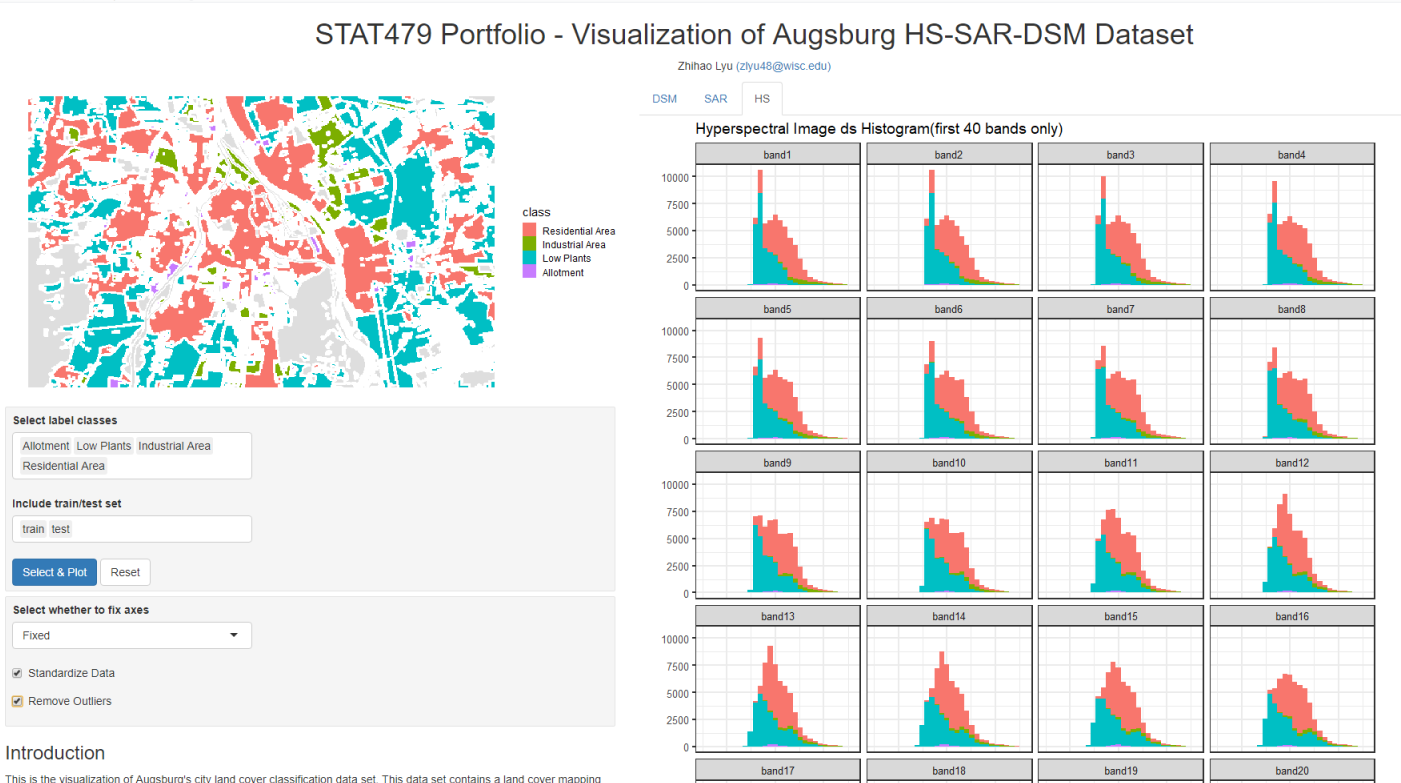Select the Residential Area class tag
Viewport: 1401px width, 783px height.
pyautogui.click(x=64, y=466)
